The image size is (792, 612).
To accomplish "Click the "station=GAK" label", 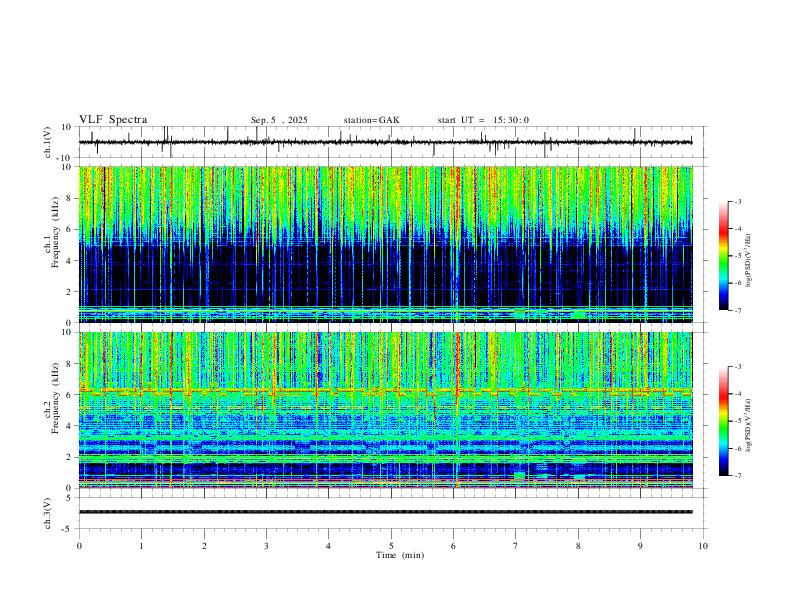I will point(371,120).
